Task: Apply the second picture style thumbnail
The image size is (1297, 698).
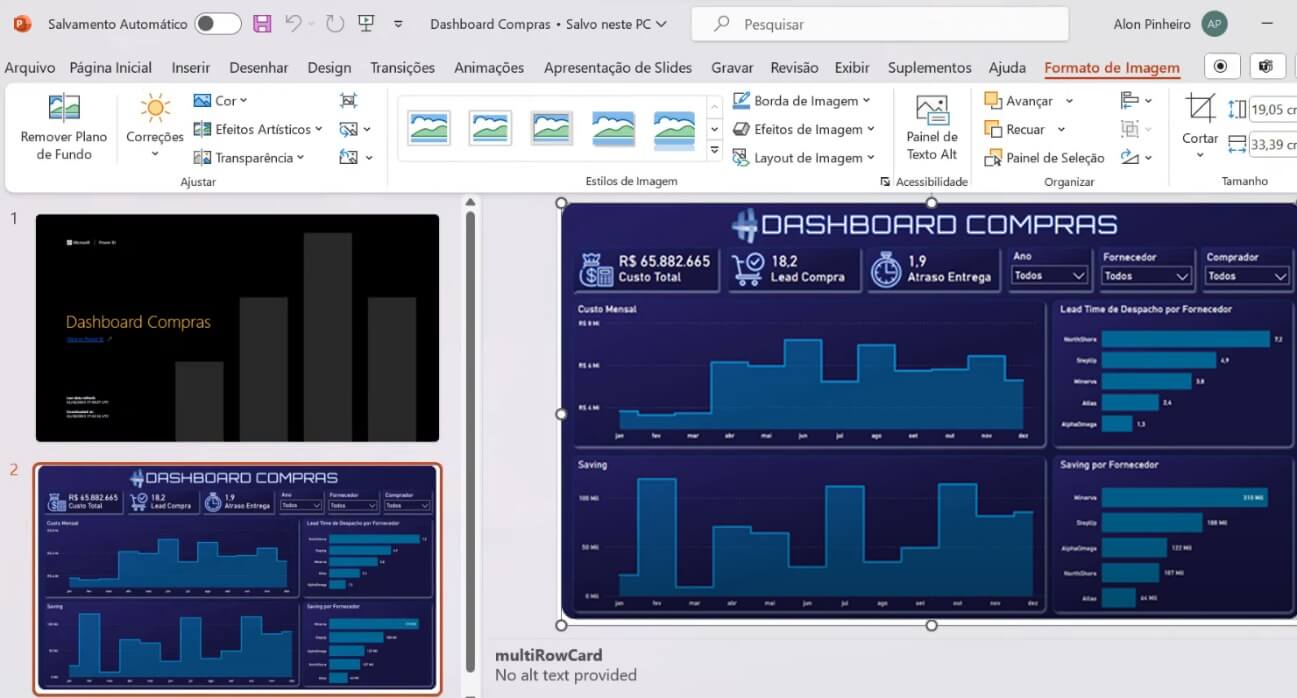Action: pos(491,127)
